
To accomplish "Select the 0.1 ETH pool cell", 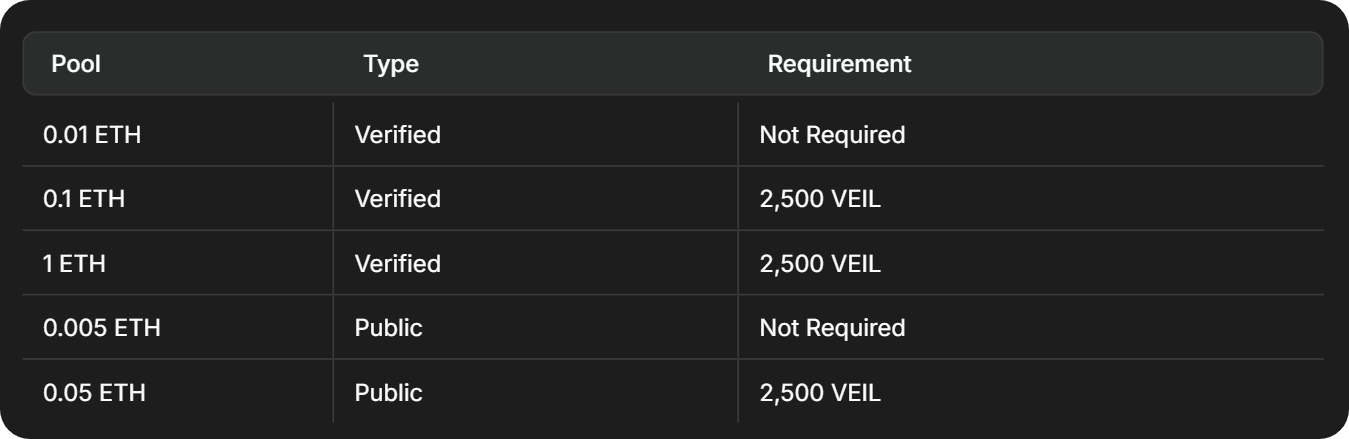I will click(x=84, y=199).
